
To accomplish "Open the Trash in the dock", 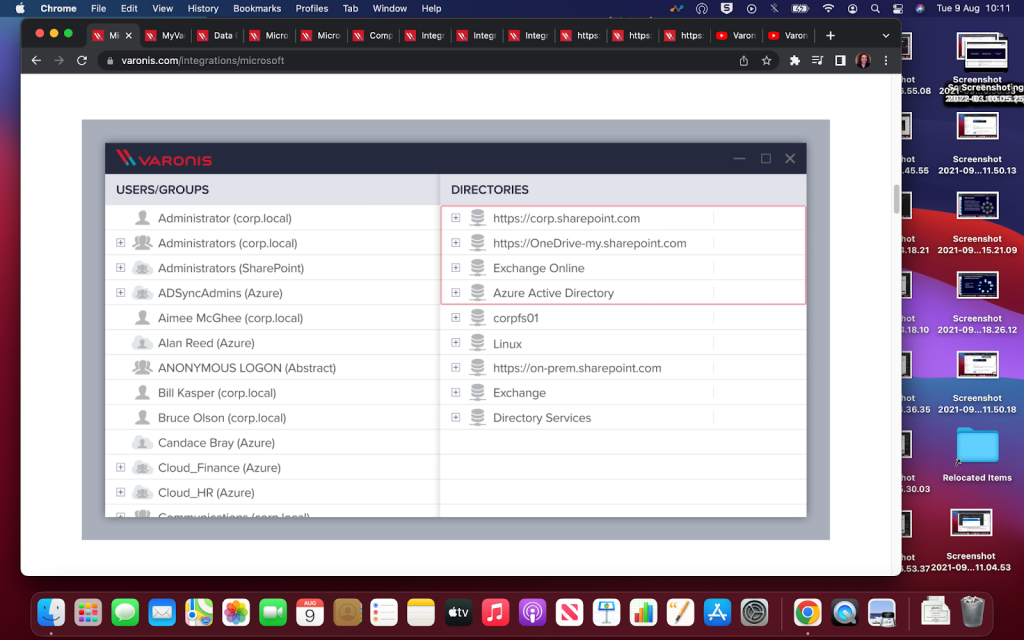I will [972, 611].
